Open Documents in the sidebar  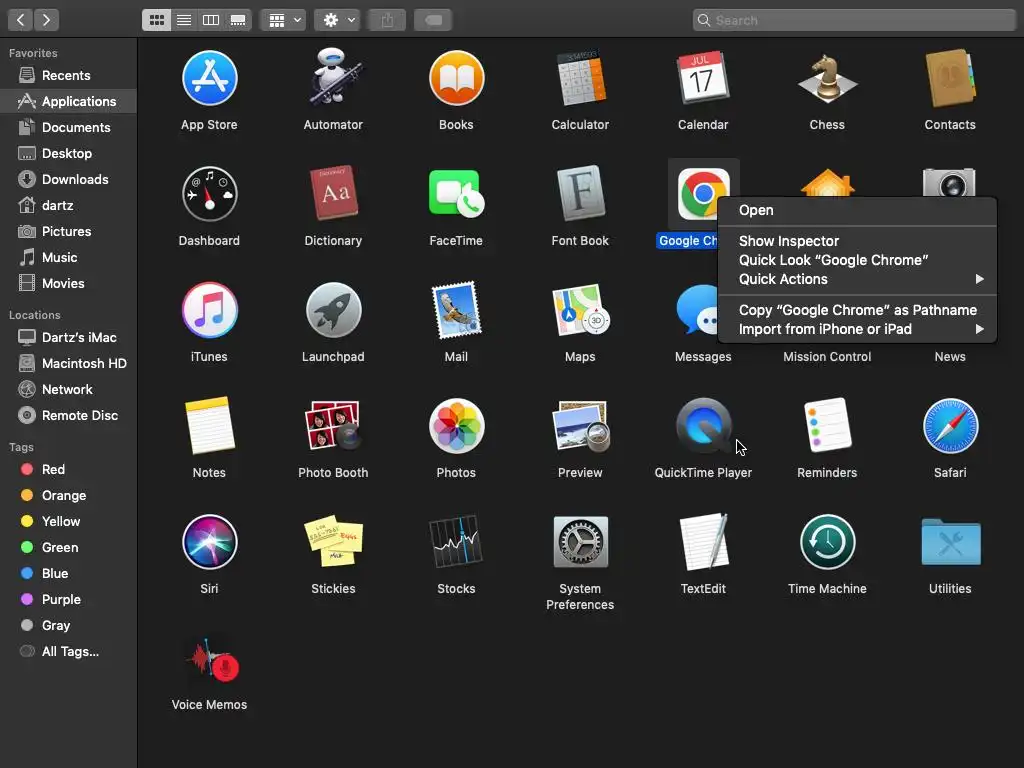(x=68, y=127)
